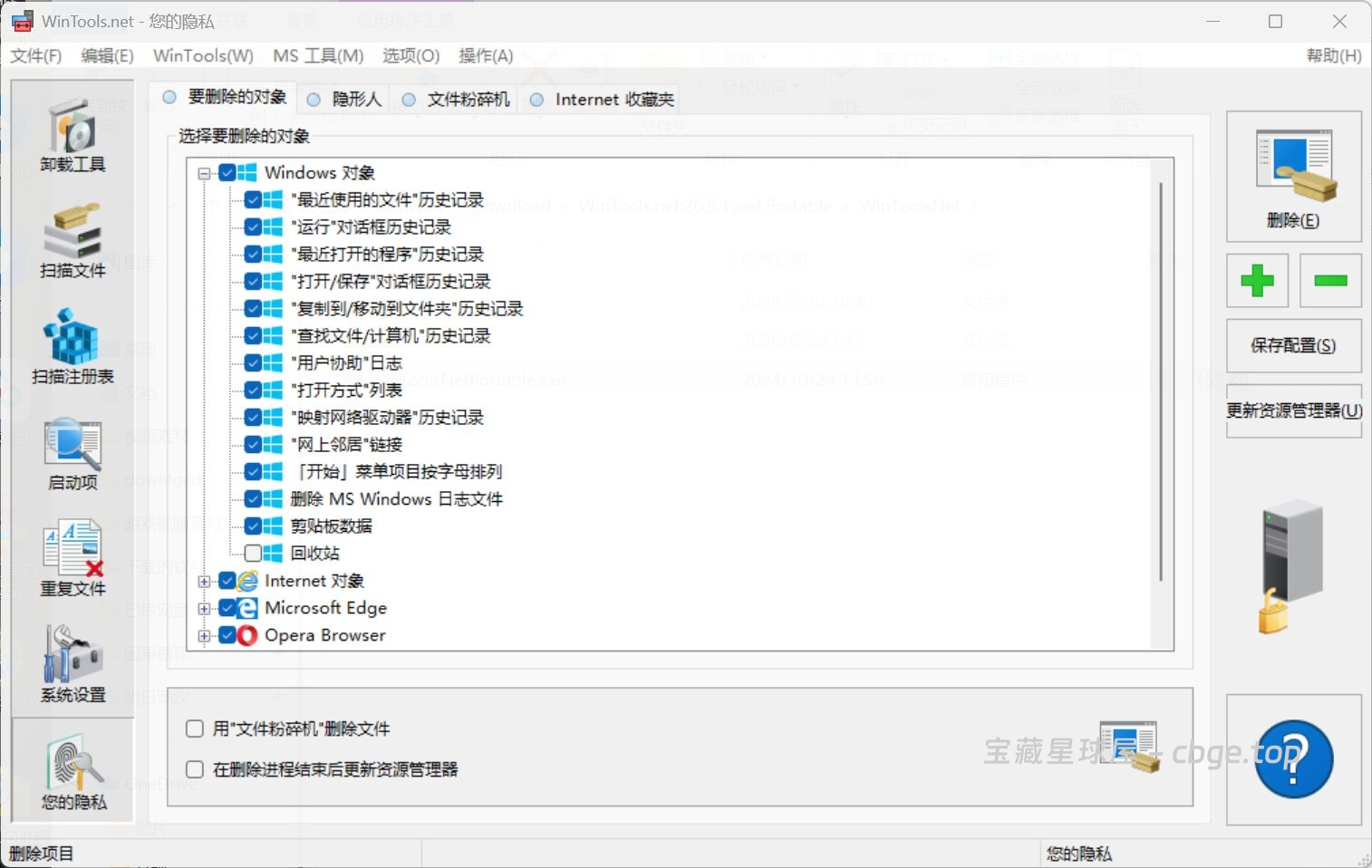Open the MS 工具(M) menu
Image resolution: width=1372 pixels, height=868 pixels.
(318, 56)
